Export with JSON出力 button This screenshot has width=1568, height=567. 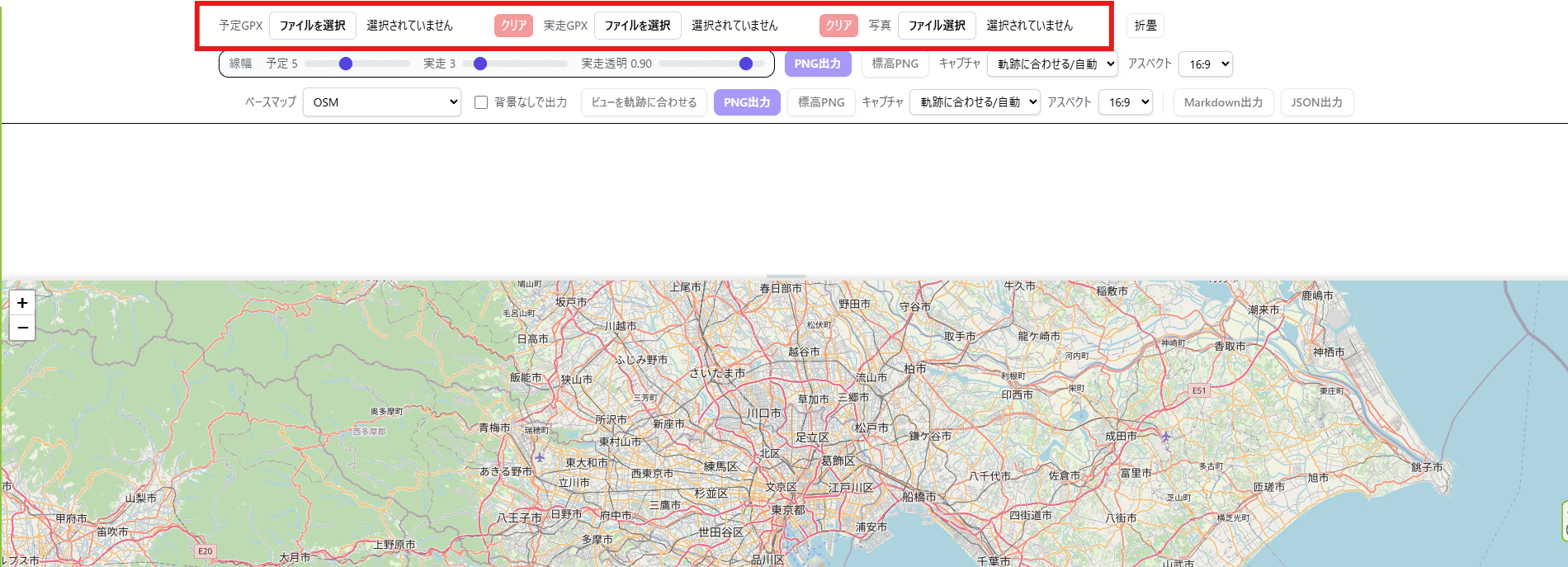[1317, 102]
